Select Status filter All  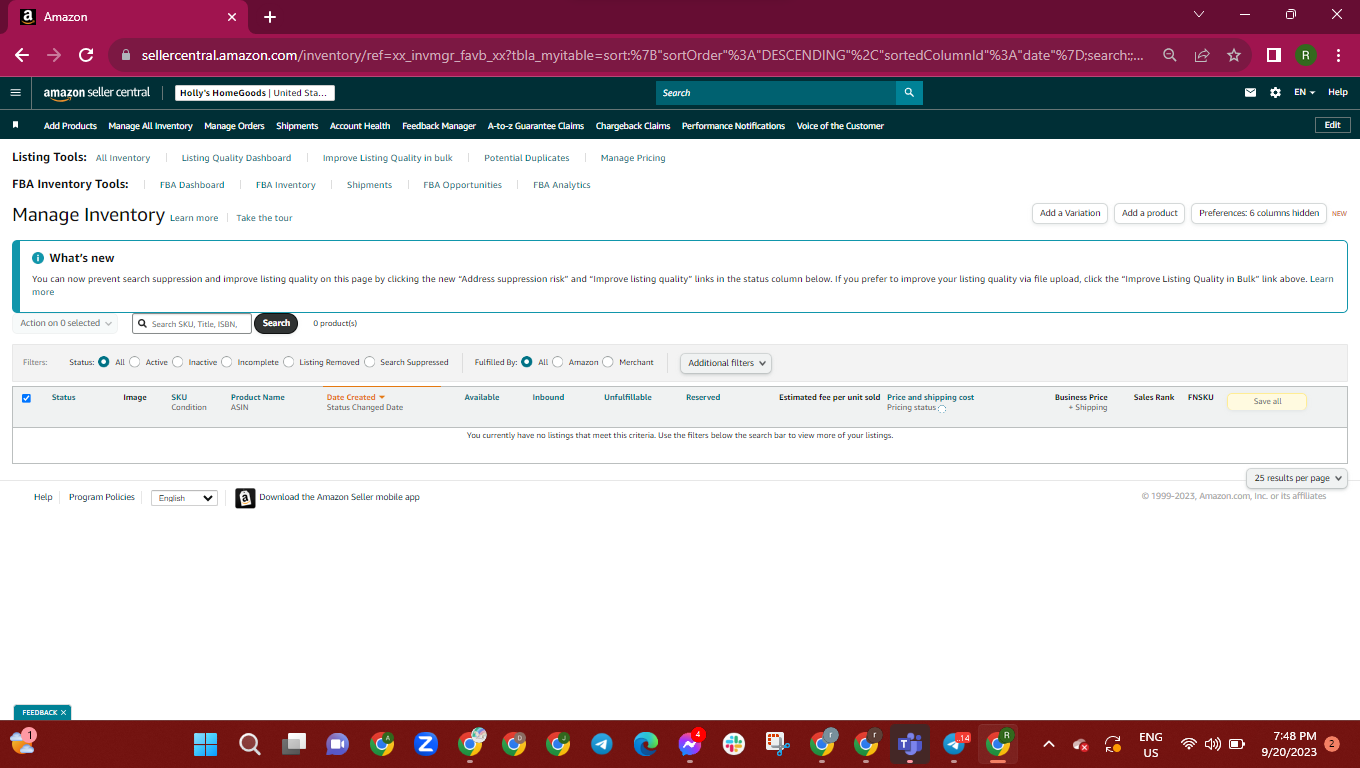tap(104, 362)
